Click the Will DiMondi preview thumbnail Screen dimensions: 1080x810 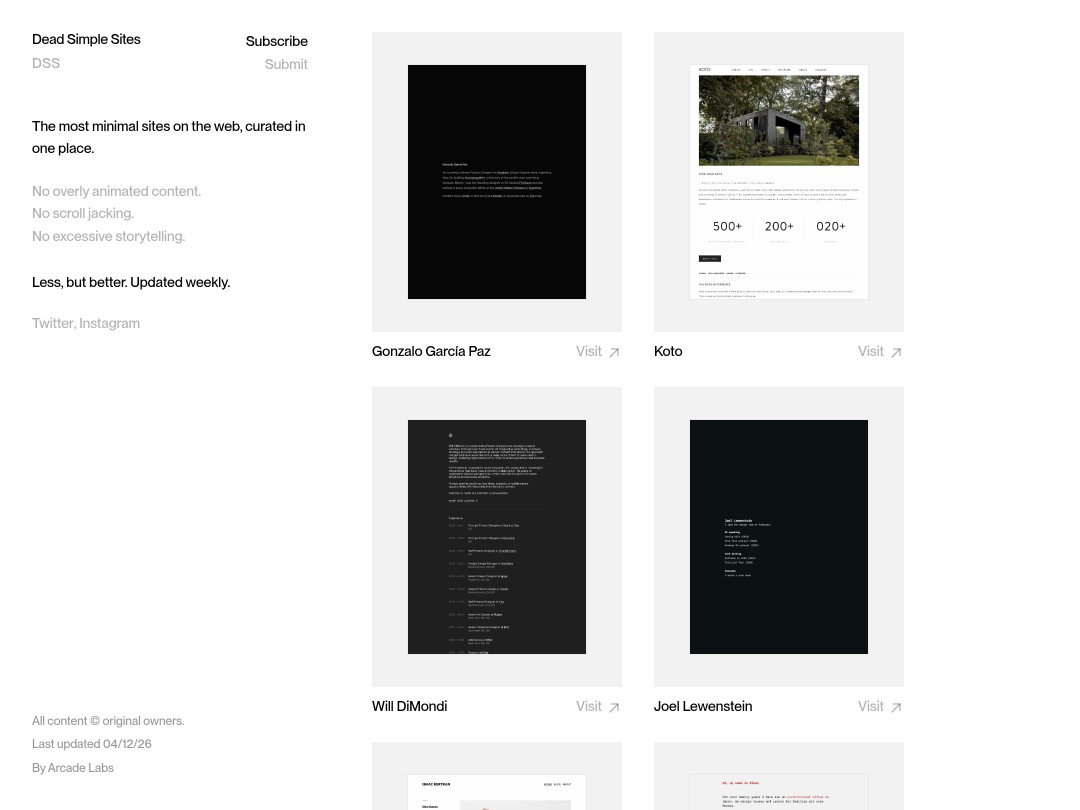[x=496, y=537]
